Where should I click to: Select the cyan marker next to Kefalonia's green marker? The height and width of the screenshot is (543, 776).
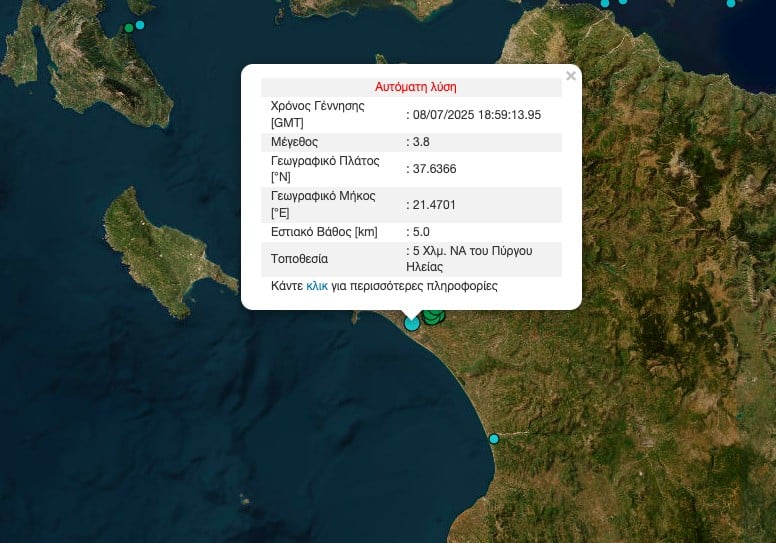140,25
